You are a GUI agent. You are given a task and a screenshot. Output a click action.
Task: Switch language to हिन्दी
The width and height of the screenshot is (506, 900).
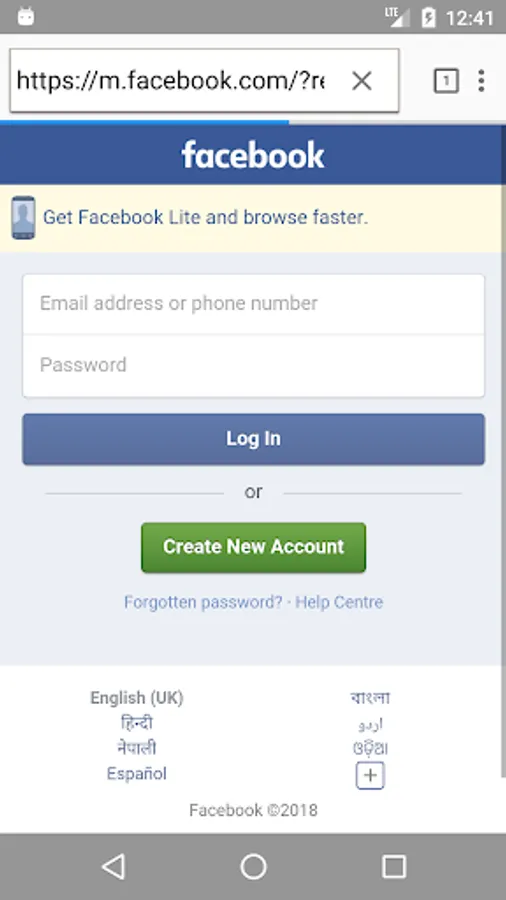137,723
